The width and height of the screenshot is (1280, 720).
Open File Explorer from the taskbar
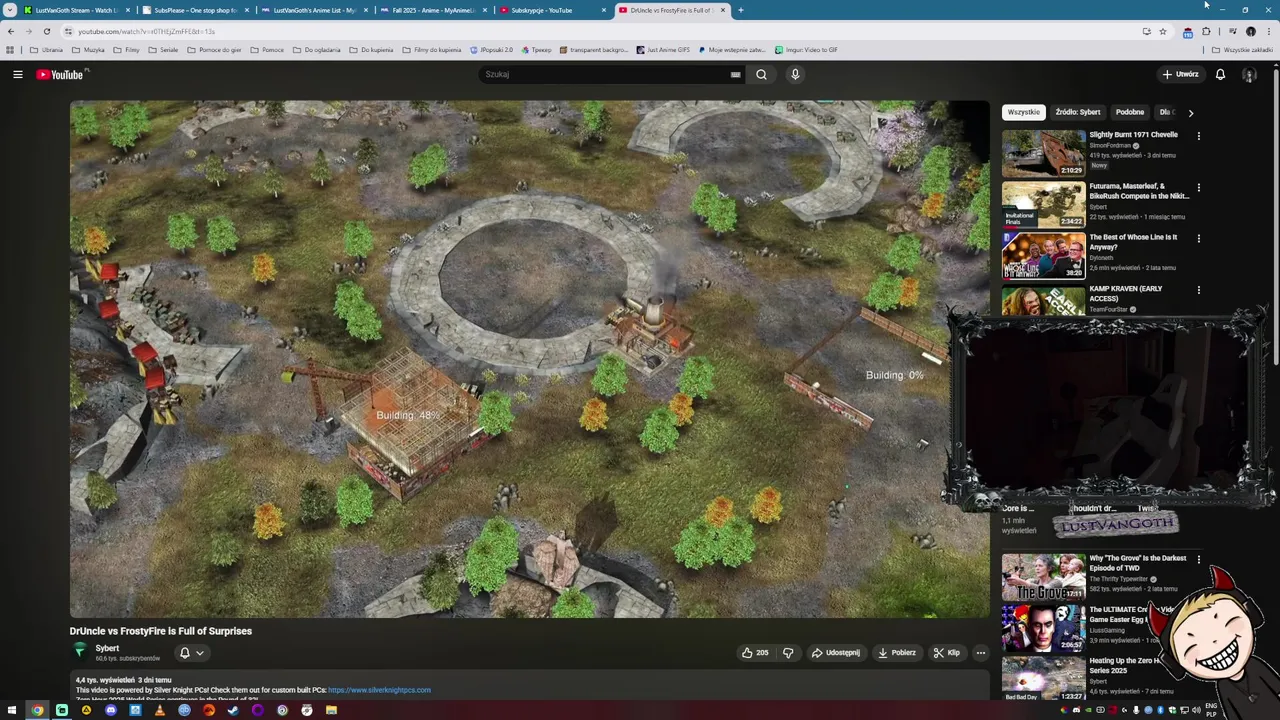click(331, 710)
